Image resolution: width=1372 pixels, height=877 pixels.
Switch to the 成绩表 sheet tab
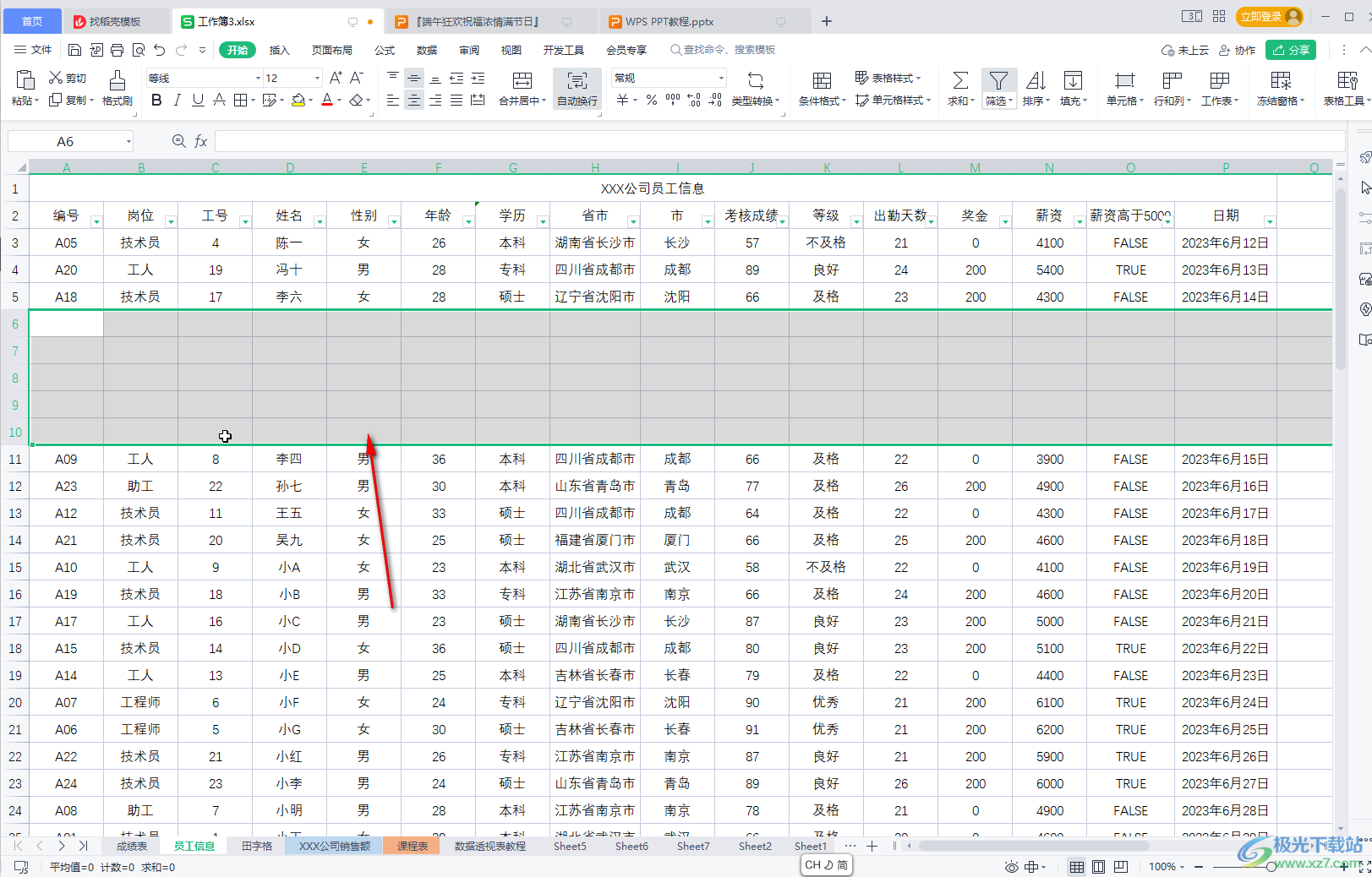131,846
